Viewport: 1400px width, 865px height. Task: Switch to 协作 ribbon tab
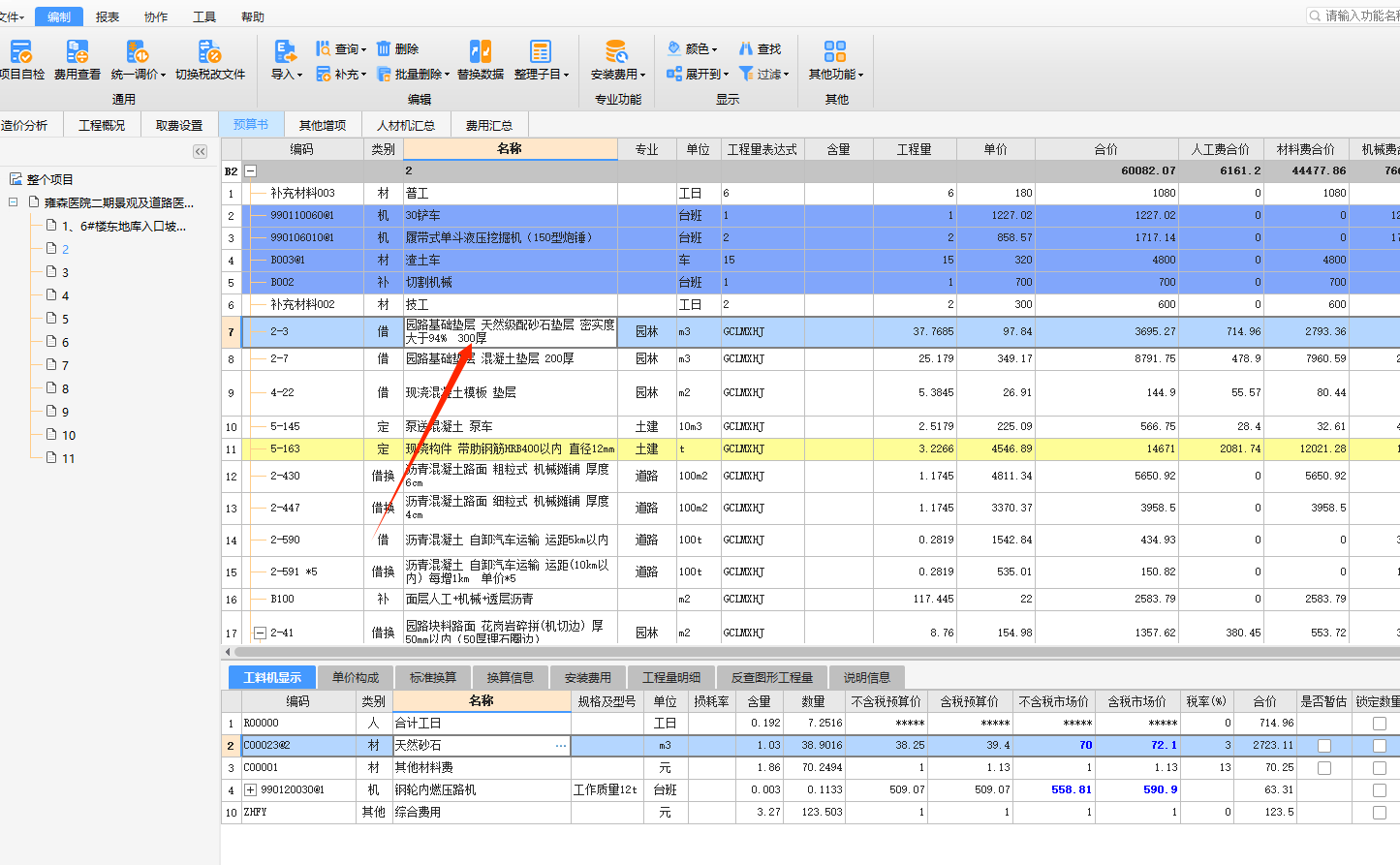tap(156, 16)
